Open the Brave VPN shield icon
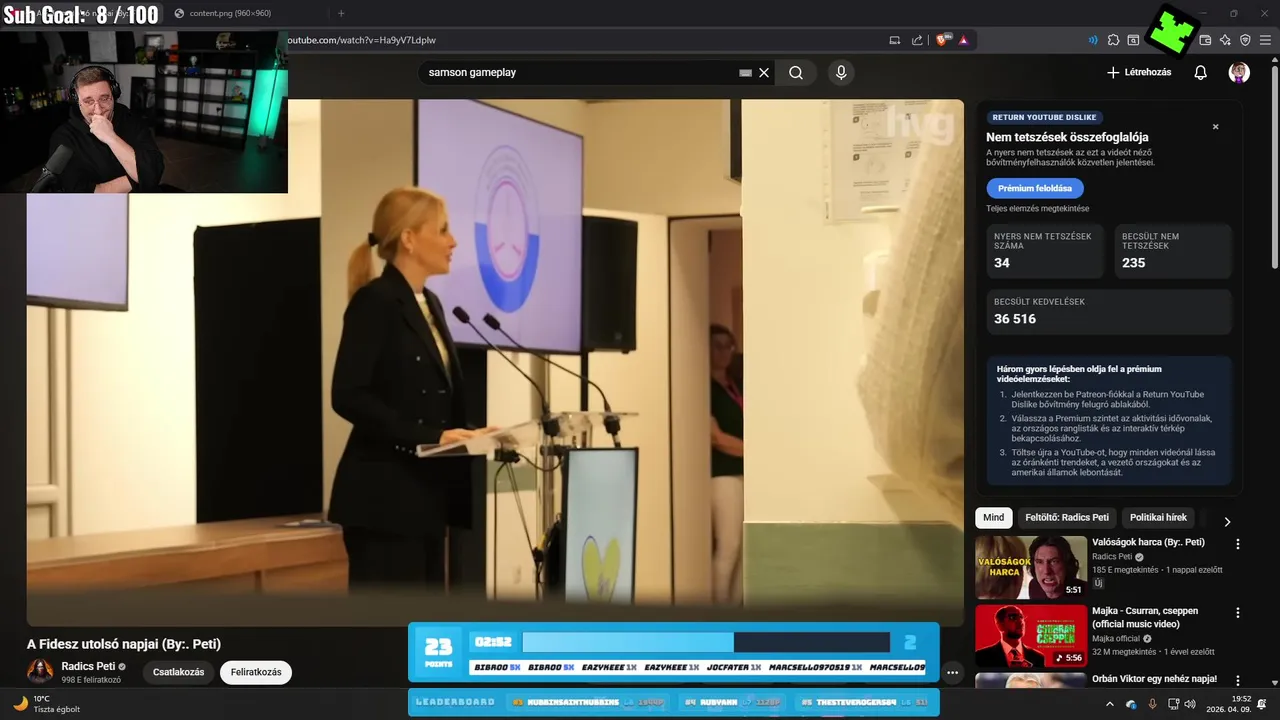This screenshot has width=1280, height=720. click(1245, 40)
